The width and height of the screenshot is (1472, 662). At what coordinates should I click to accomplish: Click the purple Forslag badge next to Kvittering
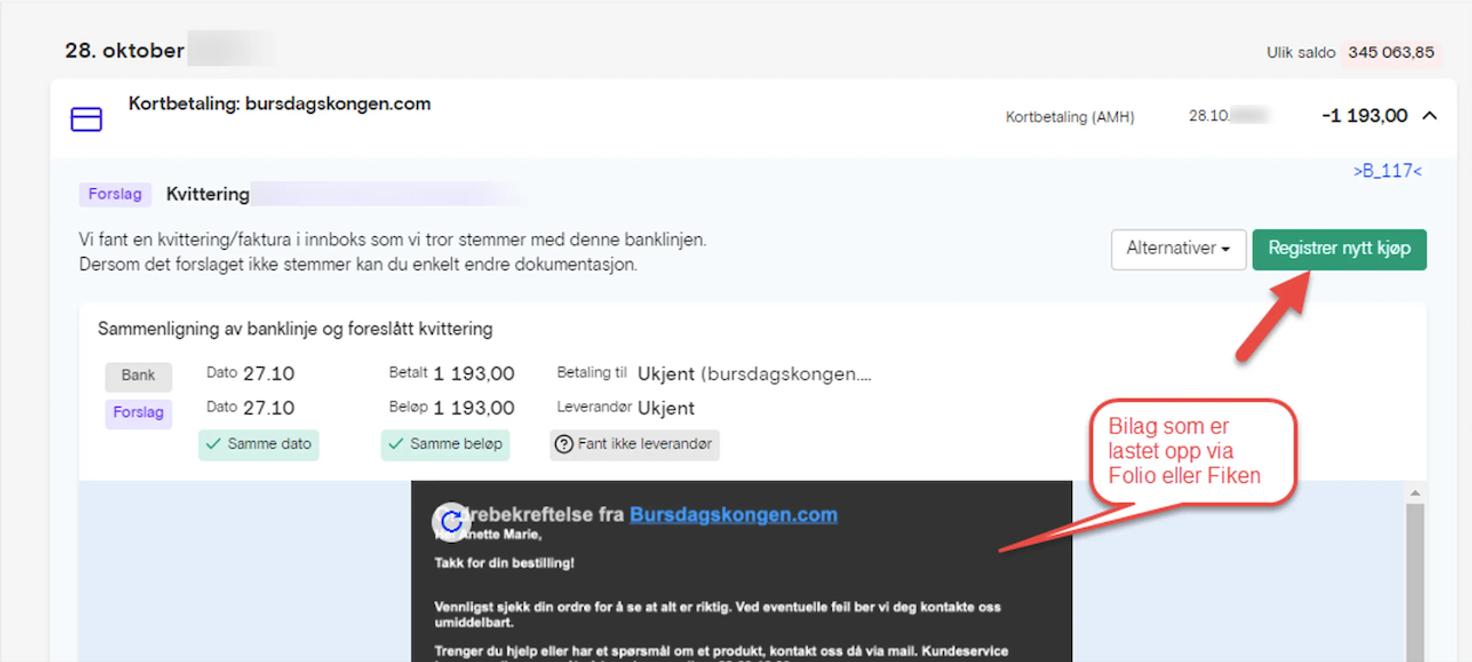114,194
